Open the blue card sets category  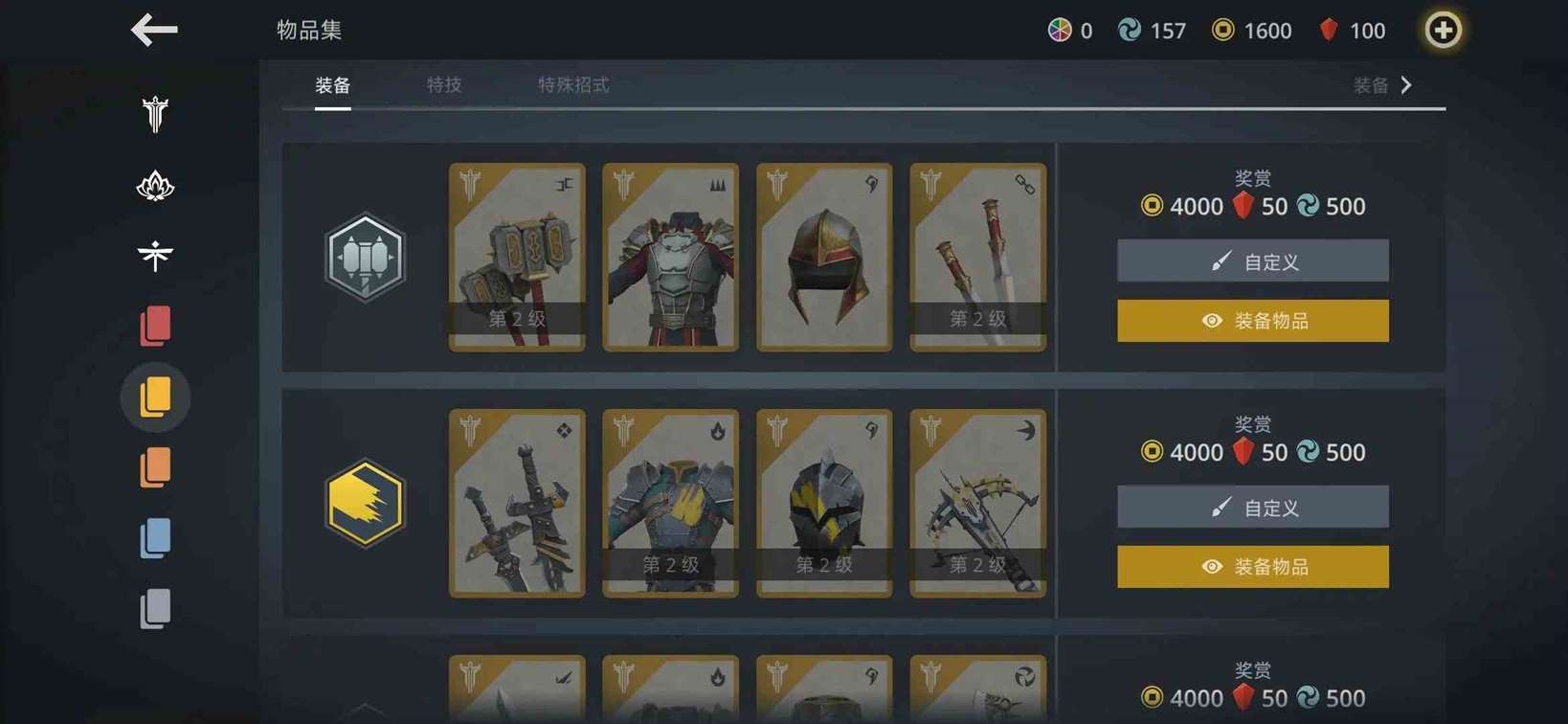(155, 538)
